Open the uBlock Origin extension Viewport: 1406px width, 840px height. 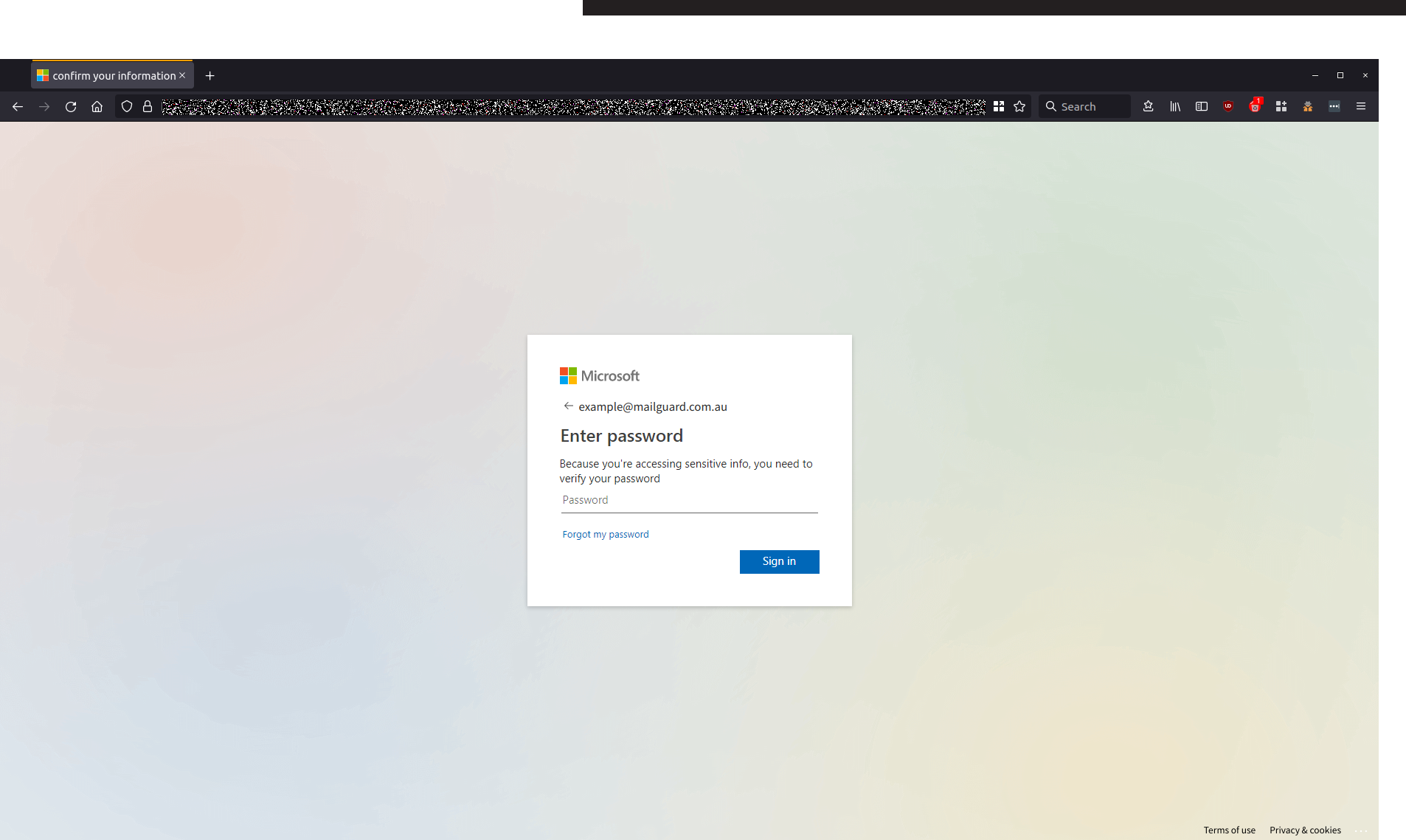tap(1228, 106)
